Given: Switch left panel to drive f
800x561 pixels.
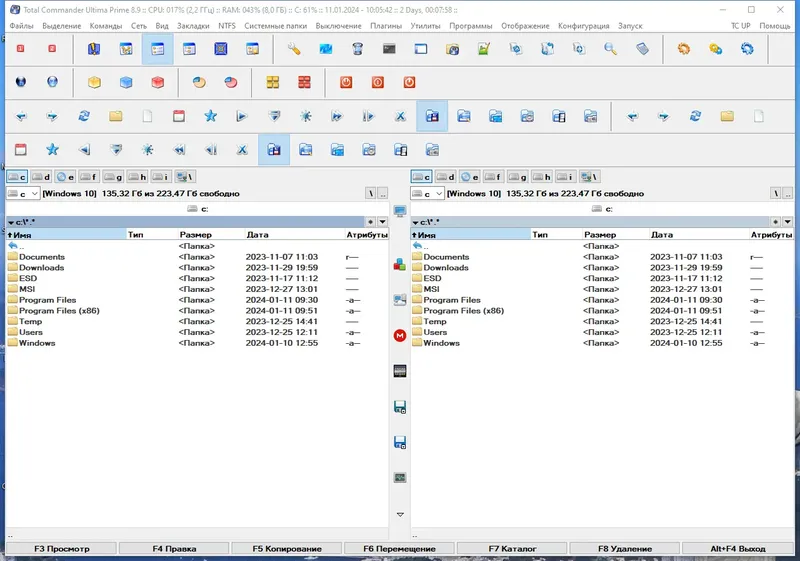Looking at the screenshot, I should coord(89,177).
